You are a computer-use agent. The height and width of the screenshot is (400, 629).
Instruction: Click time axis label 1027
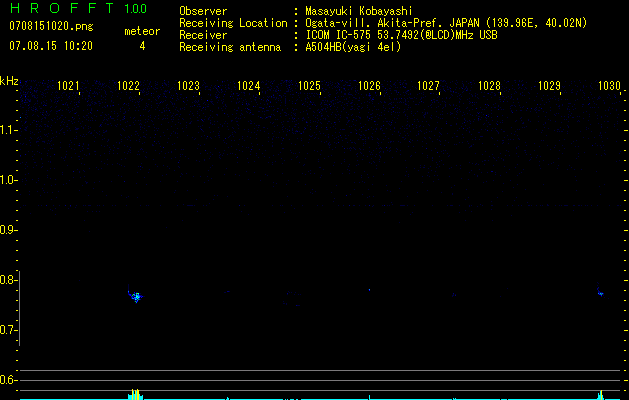(x=428, y=86)
